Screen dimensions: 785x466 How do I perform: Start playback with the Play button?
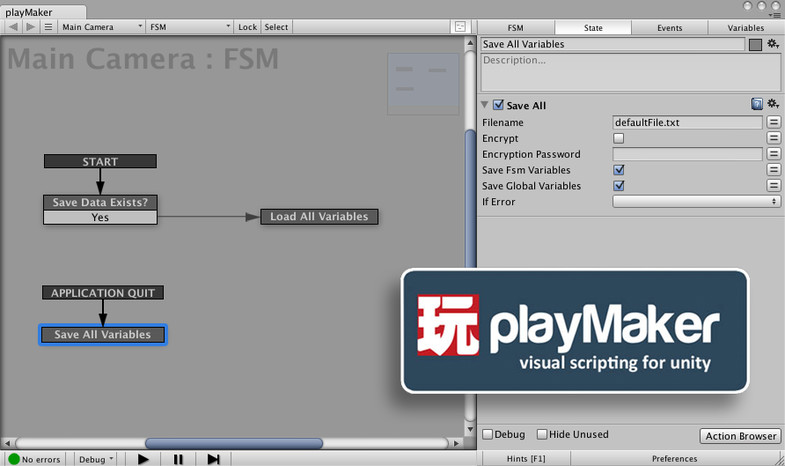tap(143, 459)
